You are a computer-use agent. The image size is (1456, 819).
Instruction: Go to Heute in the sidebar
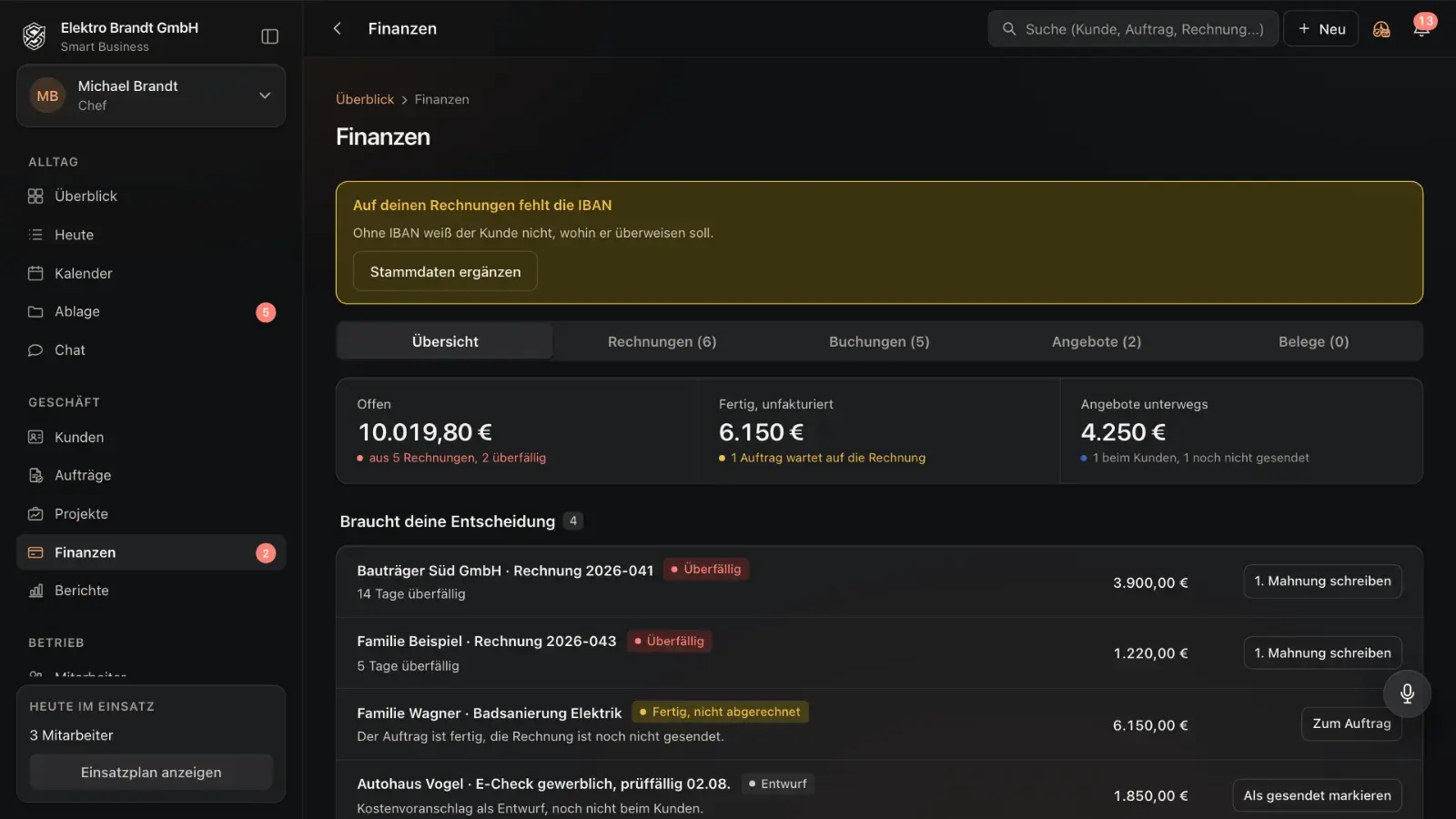click(151, 235)
